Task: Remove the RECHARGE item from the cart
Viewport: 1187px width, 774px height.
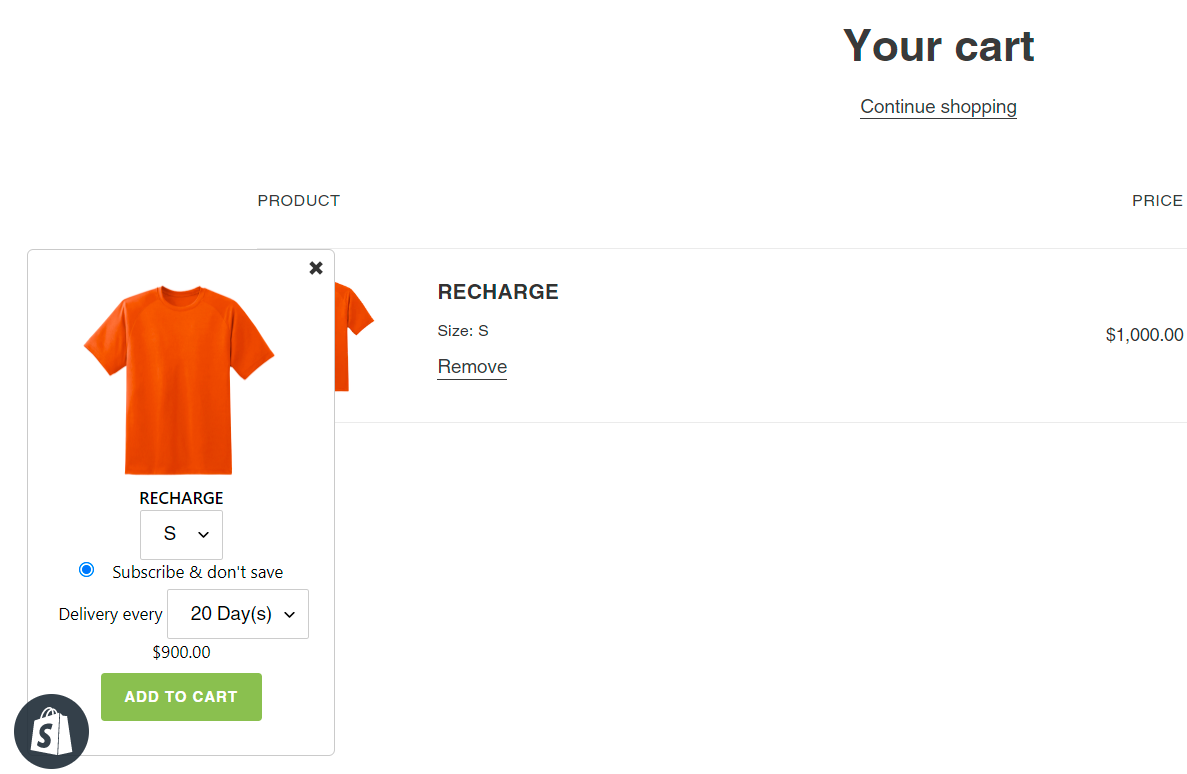Action: click(x=472, y=367)
